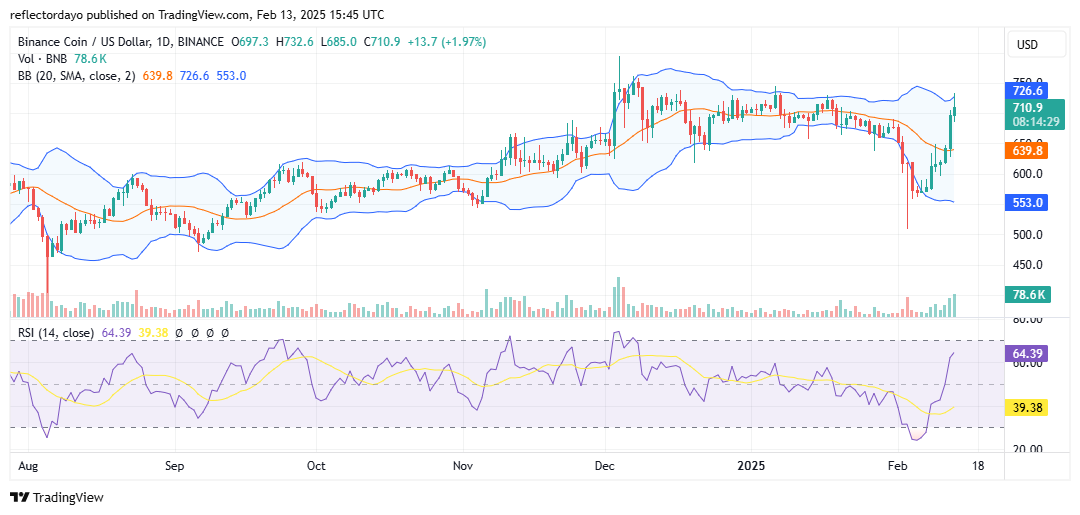This screenshot has height=515, width=1080.
Task: Click the 639.8 orange basis price label
Action: click(x=1026, y=150)
